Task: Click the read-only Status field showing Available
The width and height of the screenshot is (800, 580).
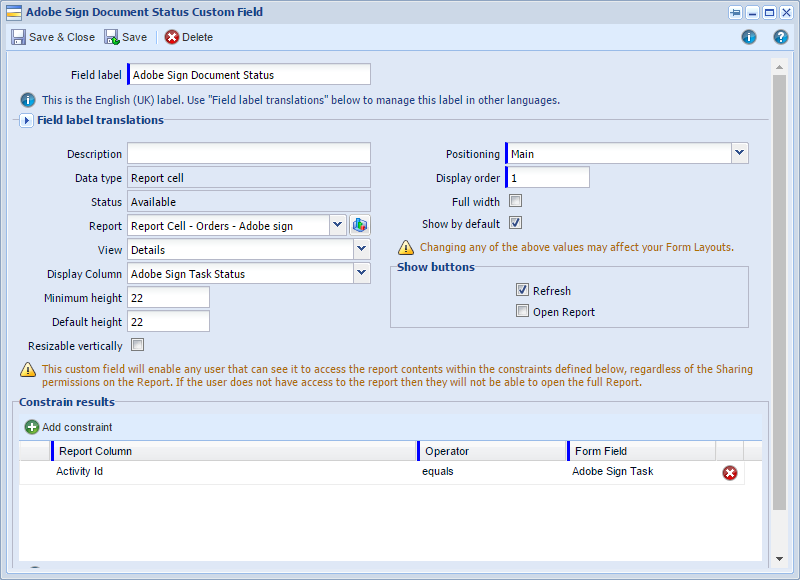Action: click(249, 201)
